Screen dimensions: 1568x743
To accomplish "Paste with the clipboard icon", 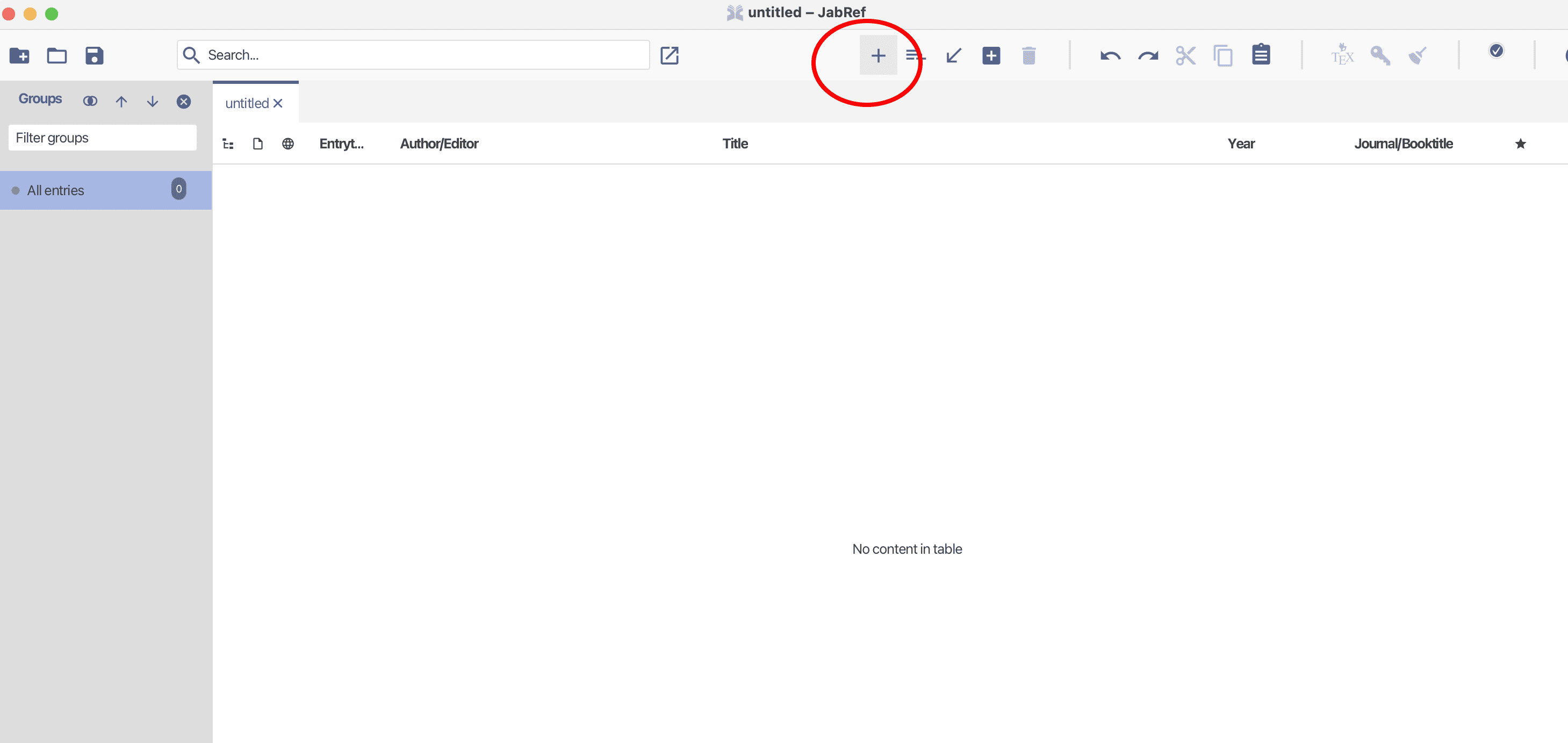I will [x=1261, y=55].
